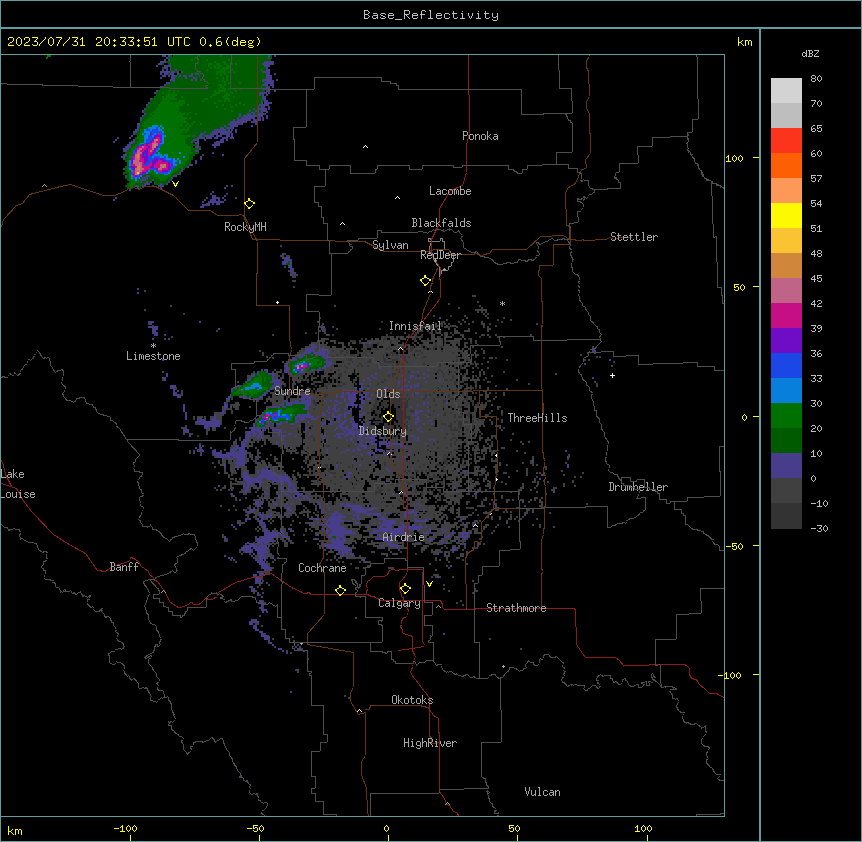Viewport: 862px width, 842px height.
Task: Click the Stettler city label
Action: tap(634, 237)
